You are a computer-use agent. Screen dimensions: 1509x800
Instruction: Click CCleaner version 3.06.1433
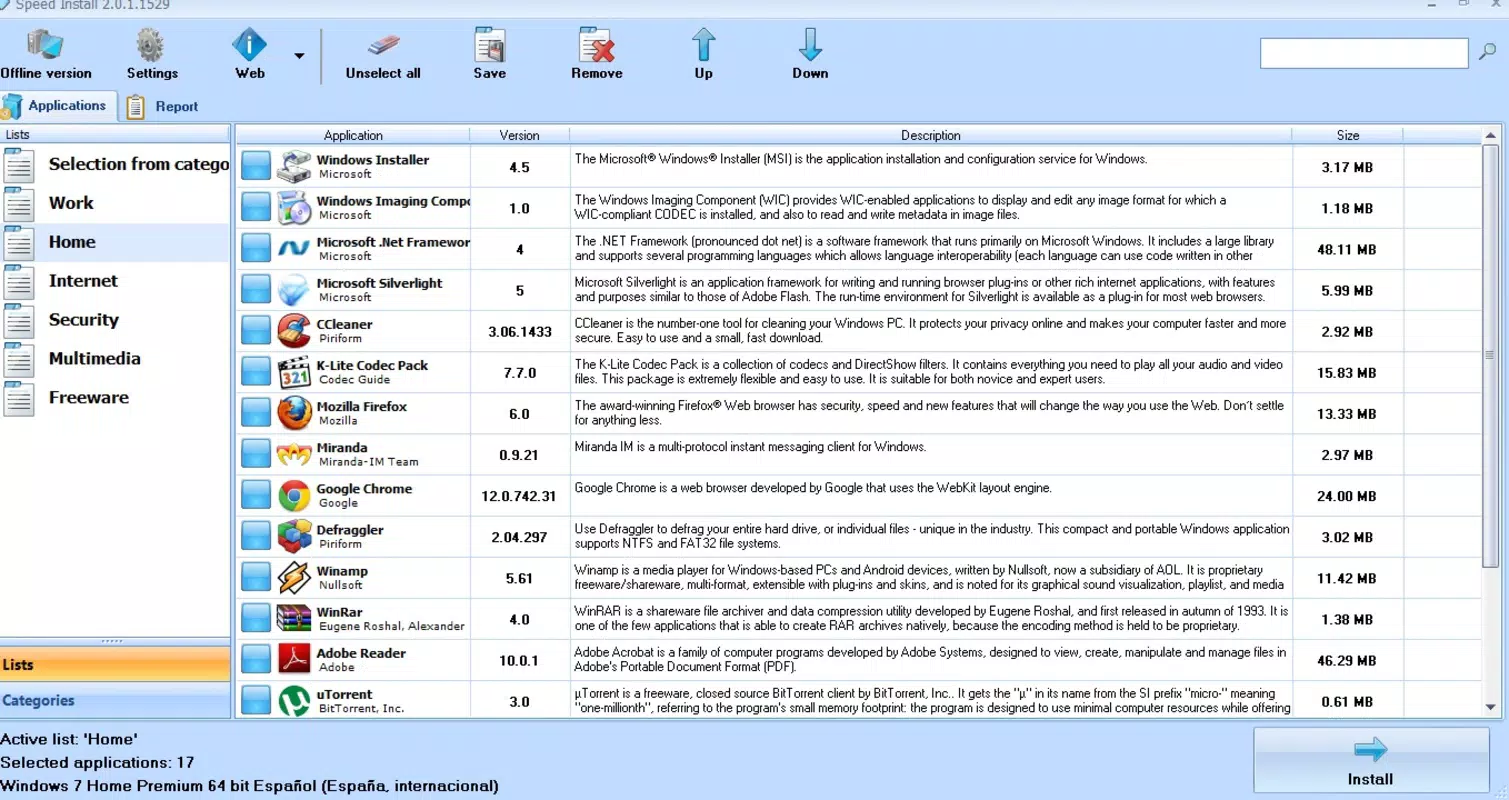click(x=519, y=332)
